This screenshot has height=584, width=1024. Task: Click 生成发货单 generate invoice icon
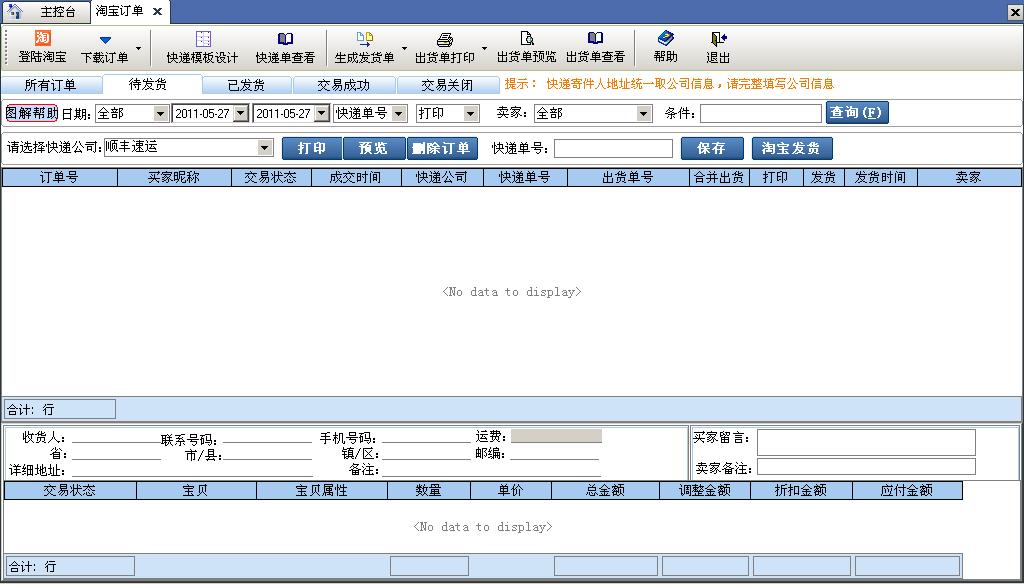pyautogui.click(x=365, y=39)
